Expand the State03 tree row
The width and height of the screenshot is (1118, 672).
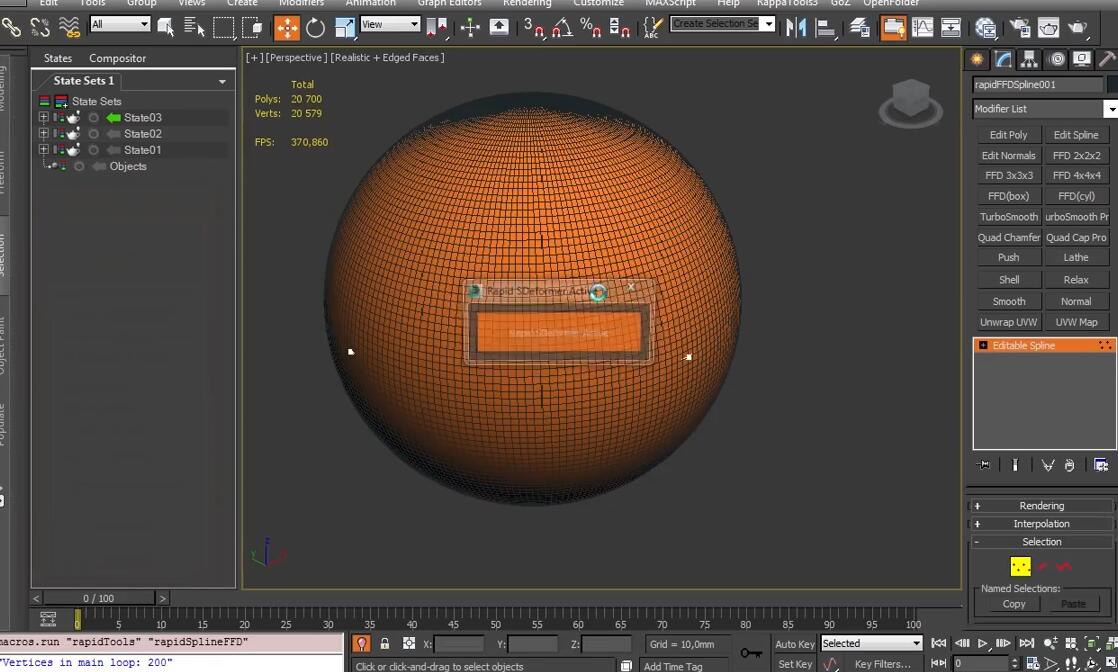coord(43,117)
